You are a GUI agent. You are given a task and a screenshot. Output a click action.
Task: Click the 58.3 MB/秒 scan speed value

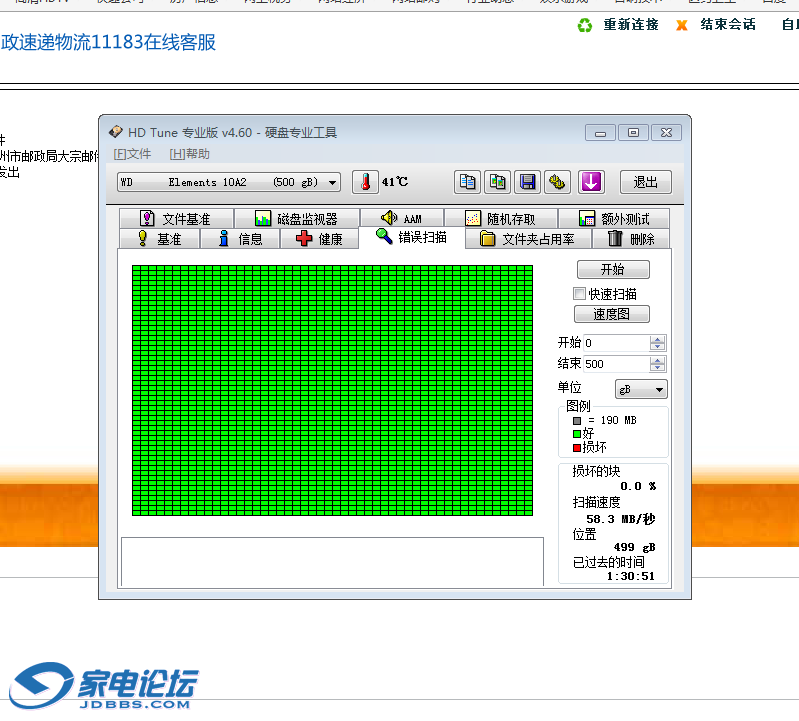620,519
